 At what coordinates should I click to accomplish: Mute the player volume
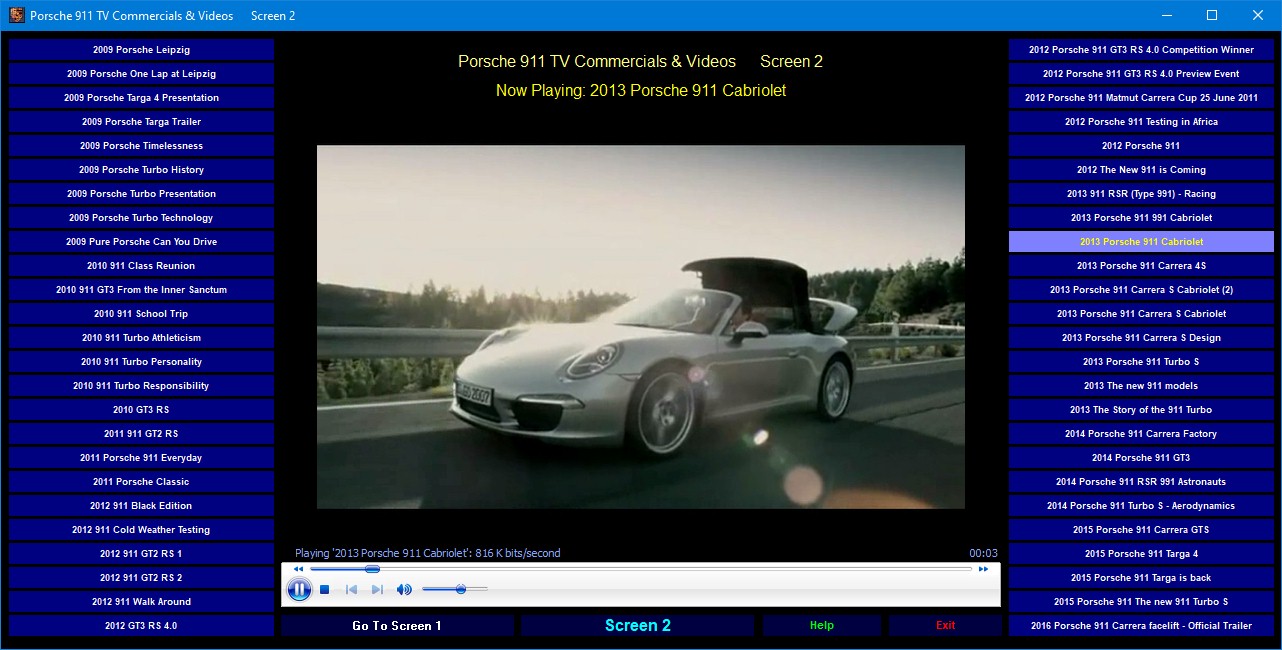(x=404, y=590)
